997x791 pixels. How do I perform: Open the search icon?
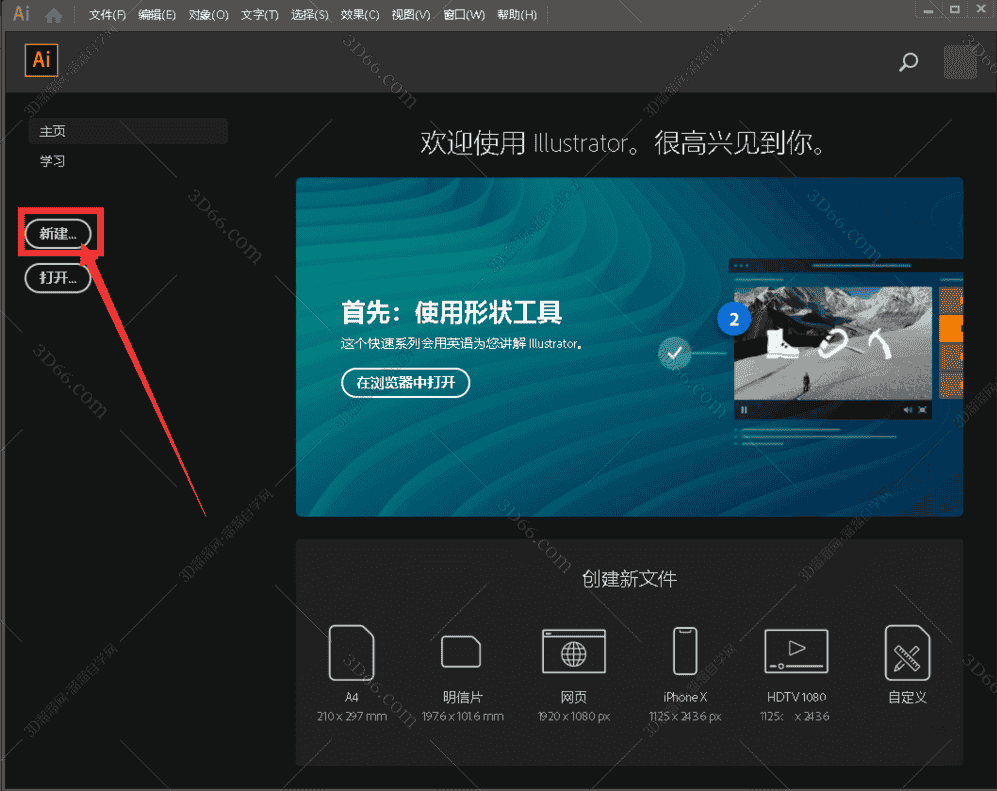point(908,62)
